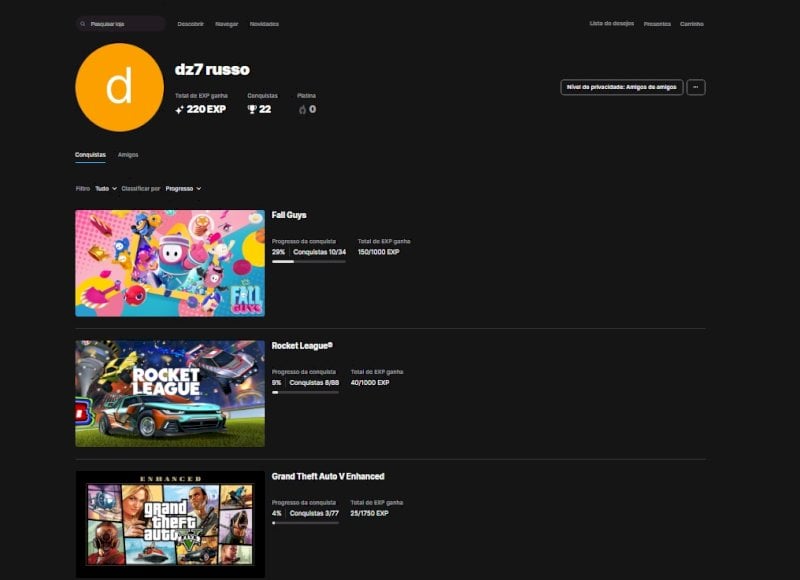Click the Rocket League progress bar
Screen dimensions: 800x580
(305, 392)
